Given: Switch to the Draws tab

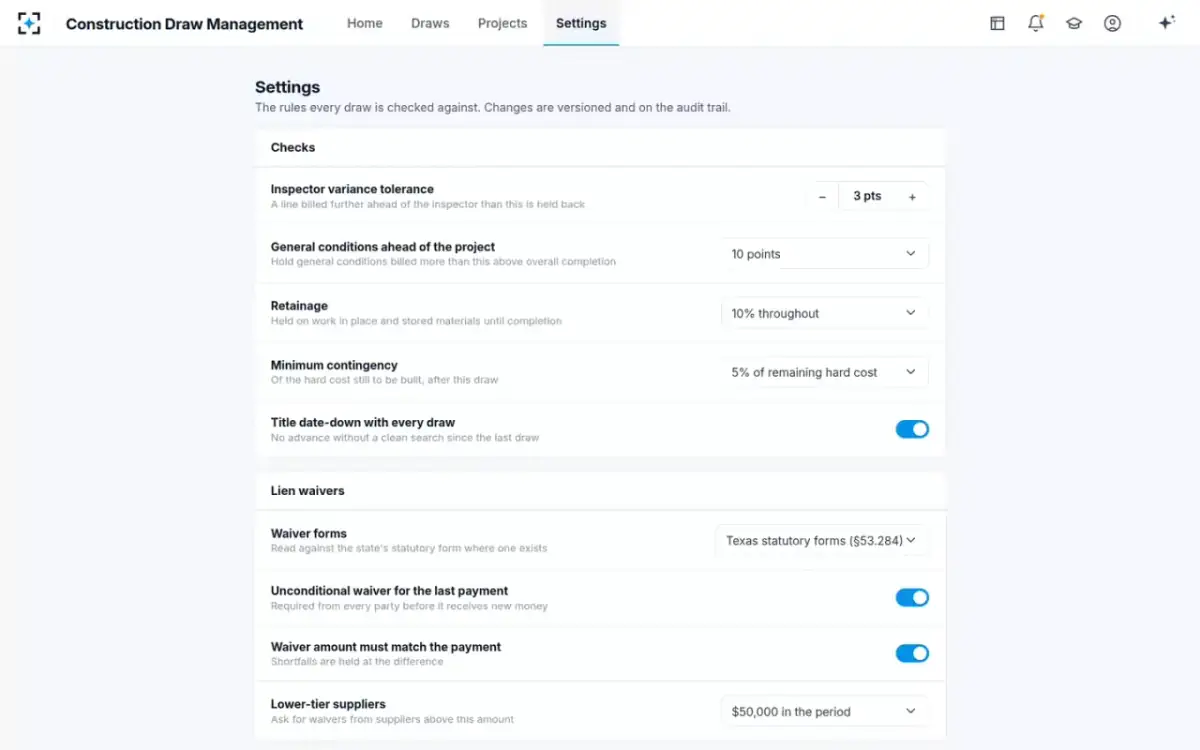Looking at the screenshot, I should (430, 23).
